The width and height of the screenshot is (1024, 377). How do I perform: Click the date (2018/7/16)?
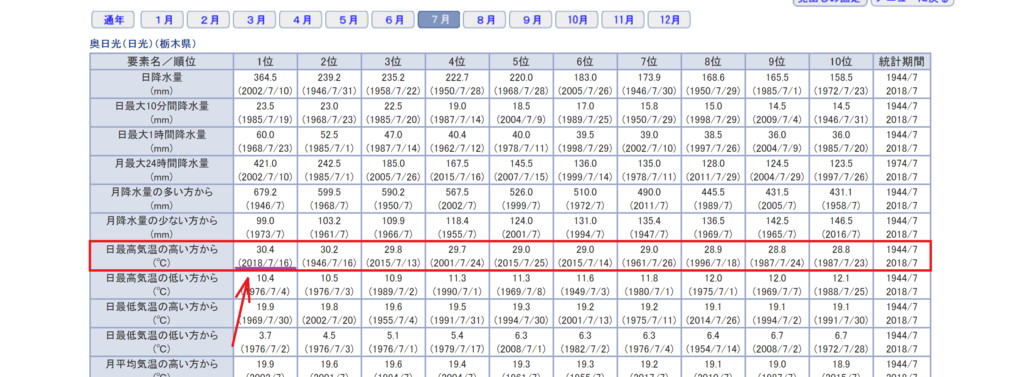(x=265, y=263)
